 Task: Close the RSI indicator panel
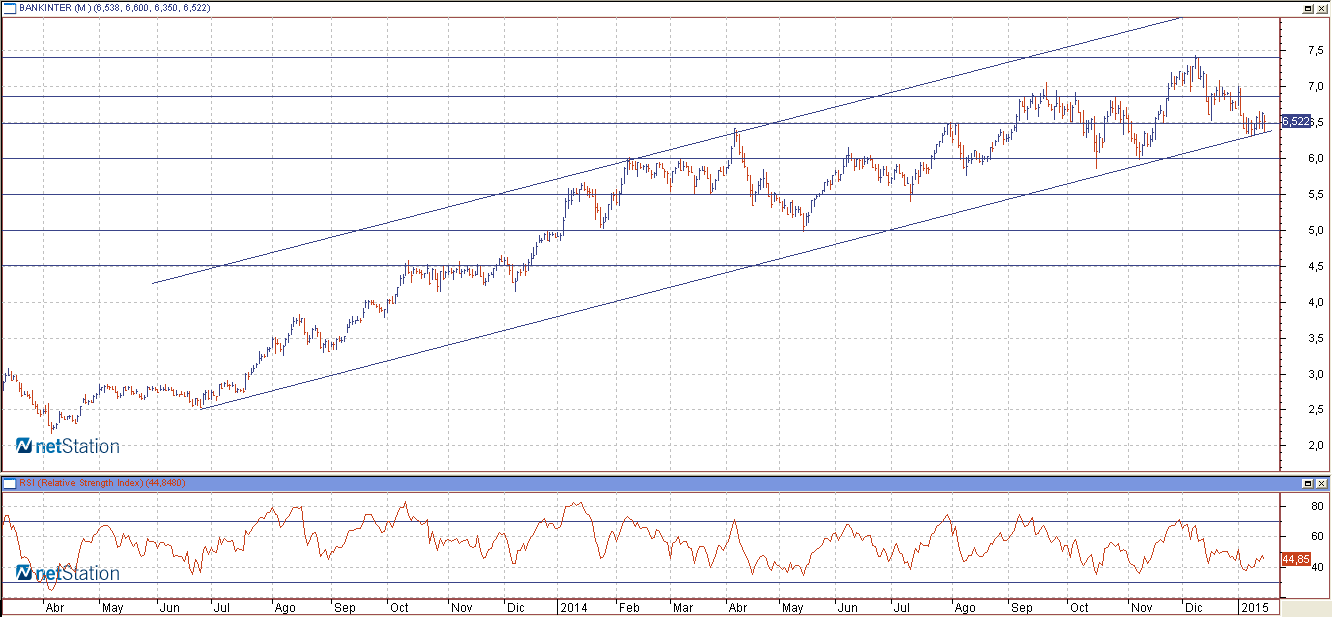click(1321, 483)
